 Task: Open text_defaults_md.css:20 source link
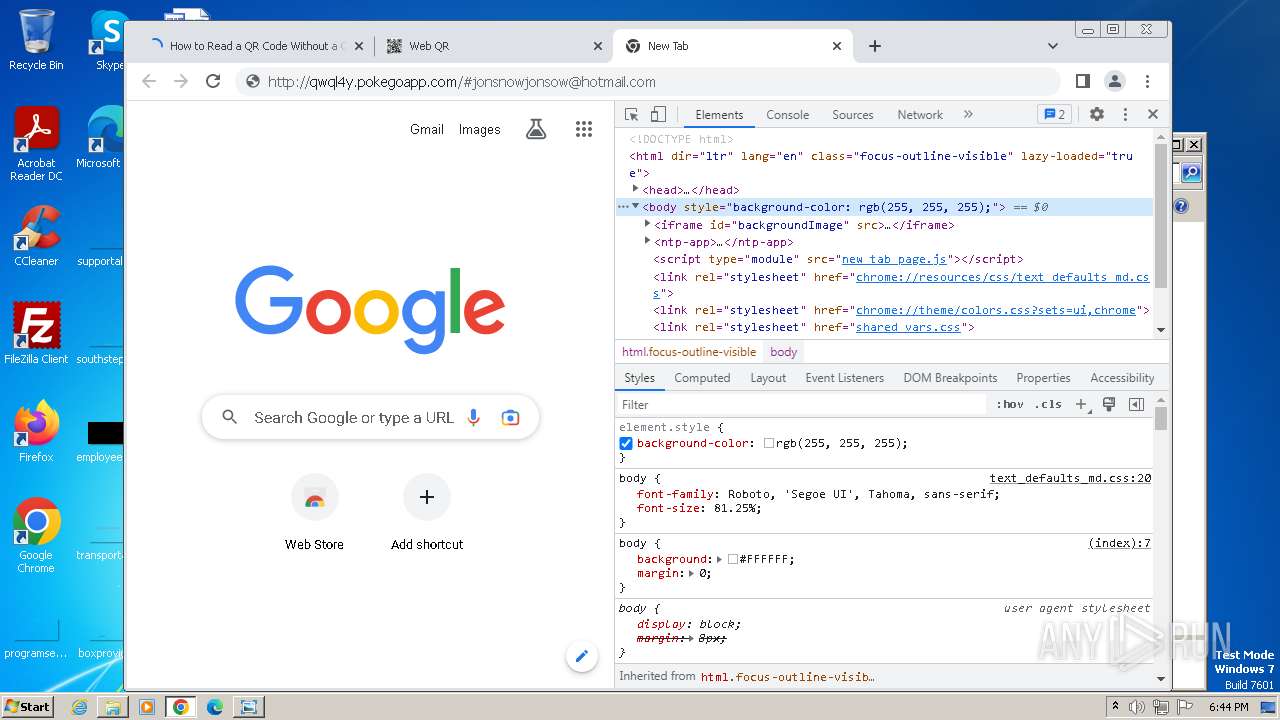(1070, 478)
